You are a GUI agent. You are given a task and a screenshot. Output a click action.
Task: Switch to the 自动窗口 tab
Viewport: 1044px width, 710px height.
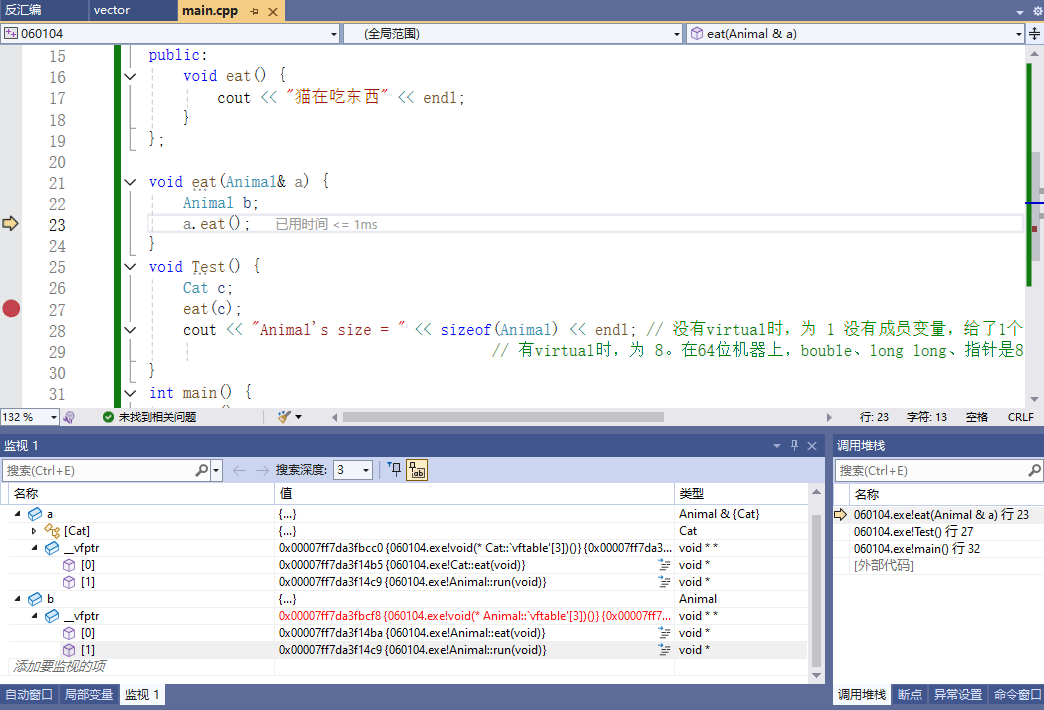point(29,695)
